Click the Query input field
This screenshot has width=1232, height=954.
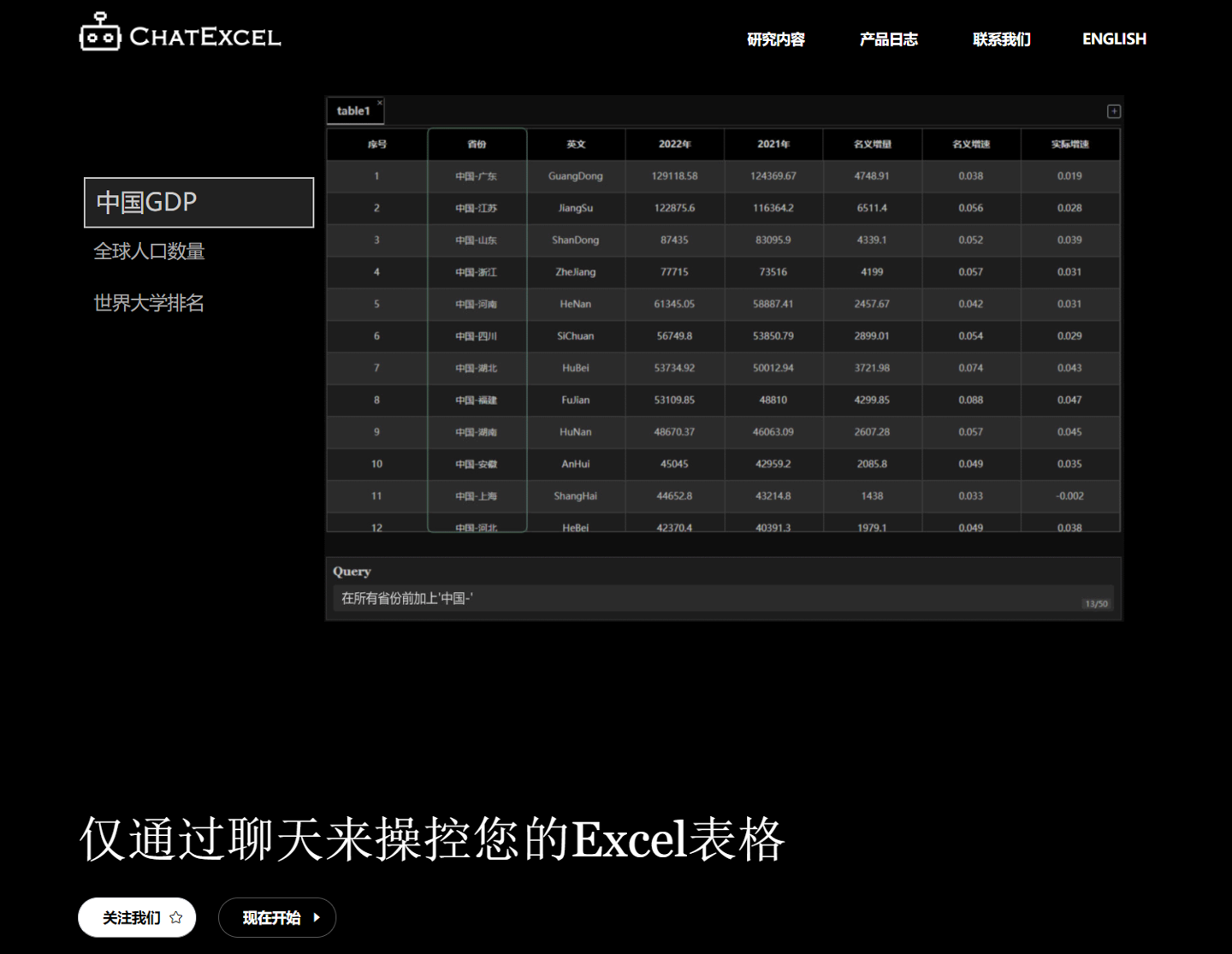723,597
